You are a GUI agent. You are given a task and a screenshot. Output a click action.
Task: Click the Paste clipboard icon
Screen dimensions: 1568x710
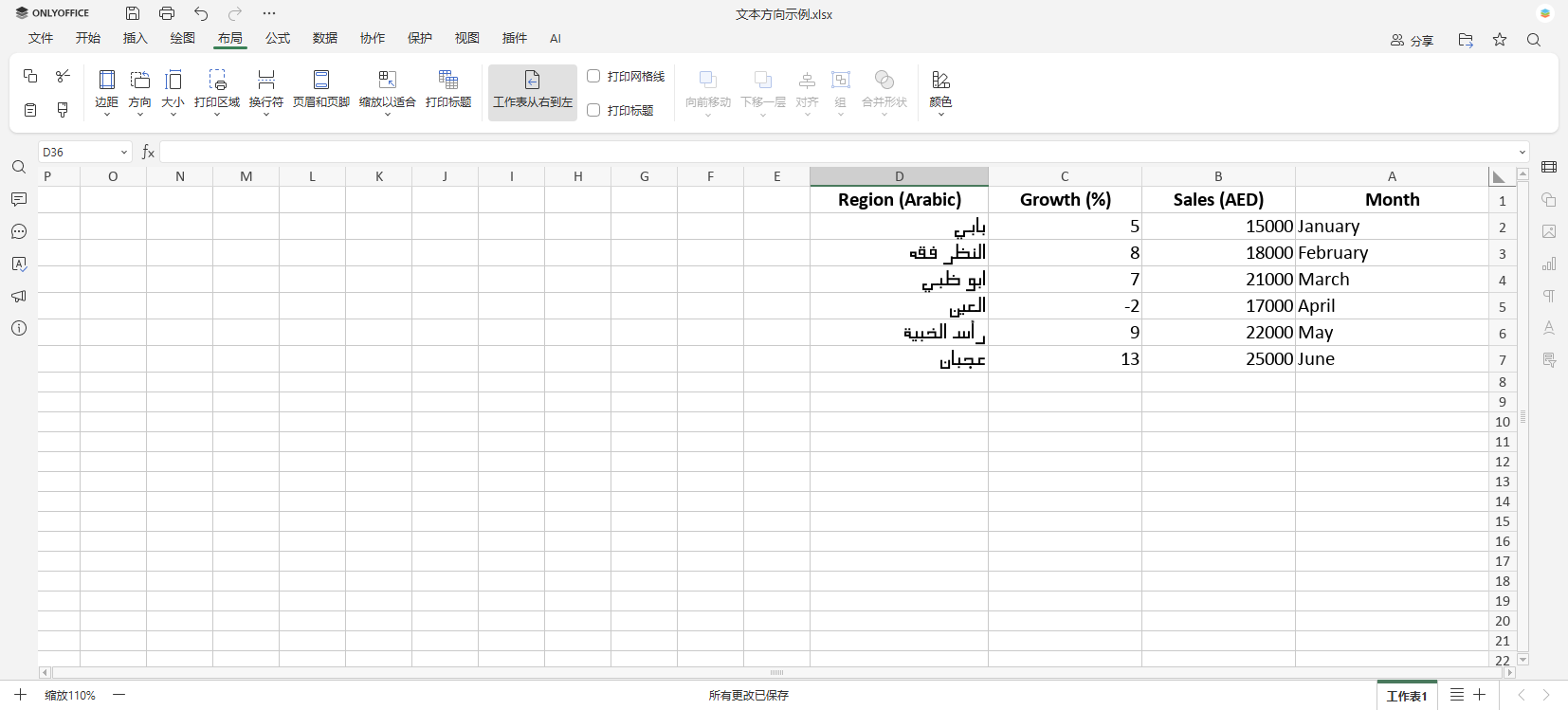(x=30, y=110)
